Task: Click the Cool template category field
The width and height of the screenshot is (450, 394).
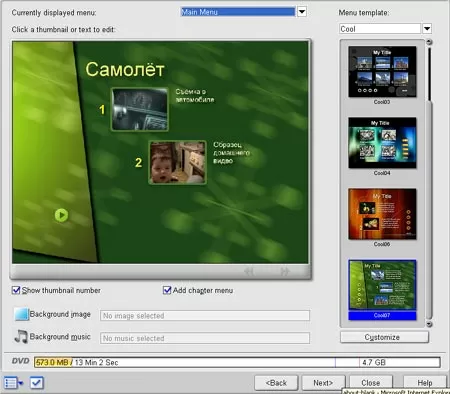Action: (380, 29)
